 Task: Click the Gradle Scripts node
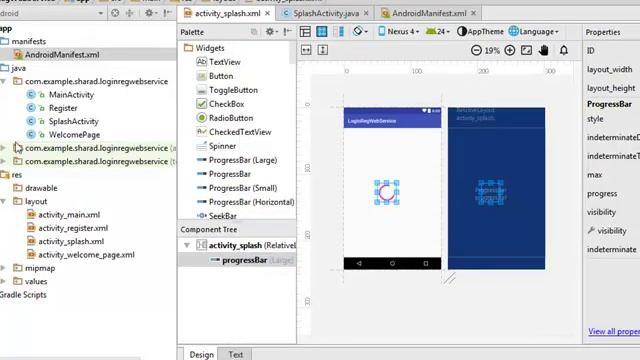[x=23, y=295]
